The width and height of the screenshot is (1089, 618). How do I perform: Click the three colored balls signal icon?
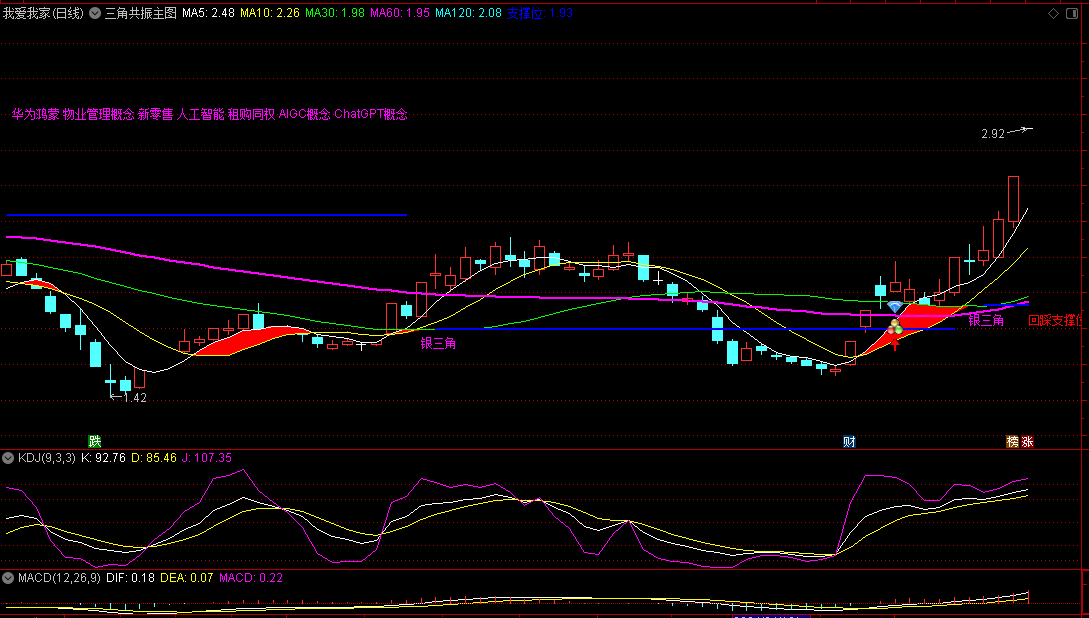895,326
